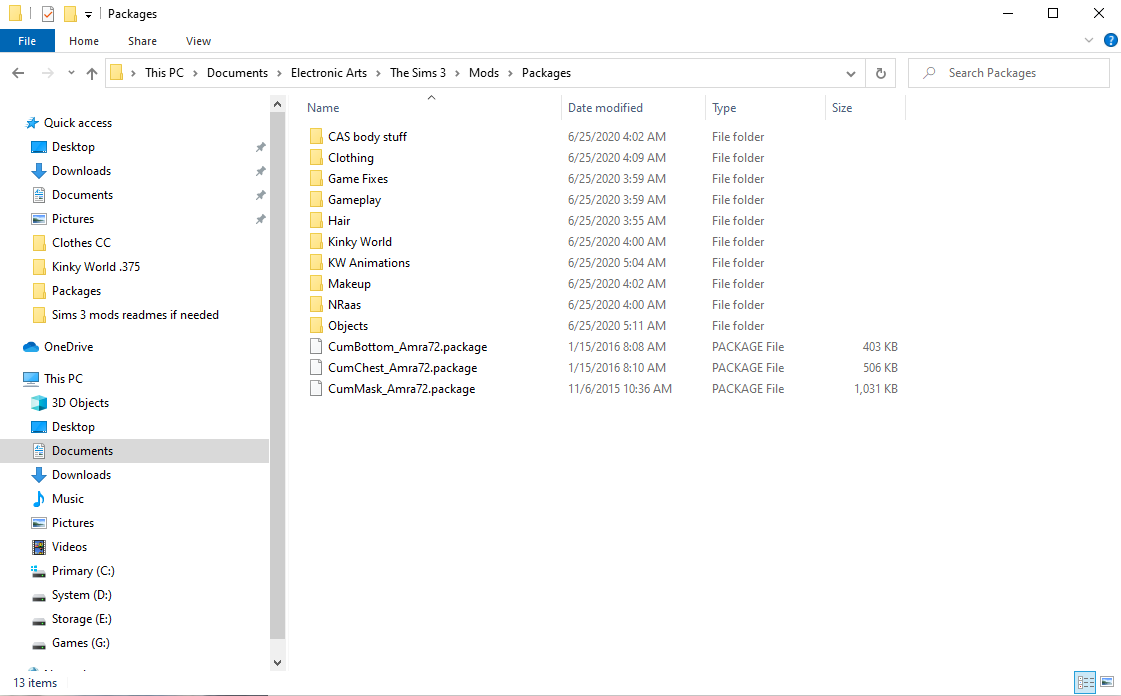Viewport: 1121px width, 696px height.
Task: Click 1,031 KB size cell
Action: pyautogui.click(x=876, y=389)
